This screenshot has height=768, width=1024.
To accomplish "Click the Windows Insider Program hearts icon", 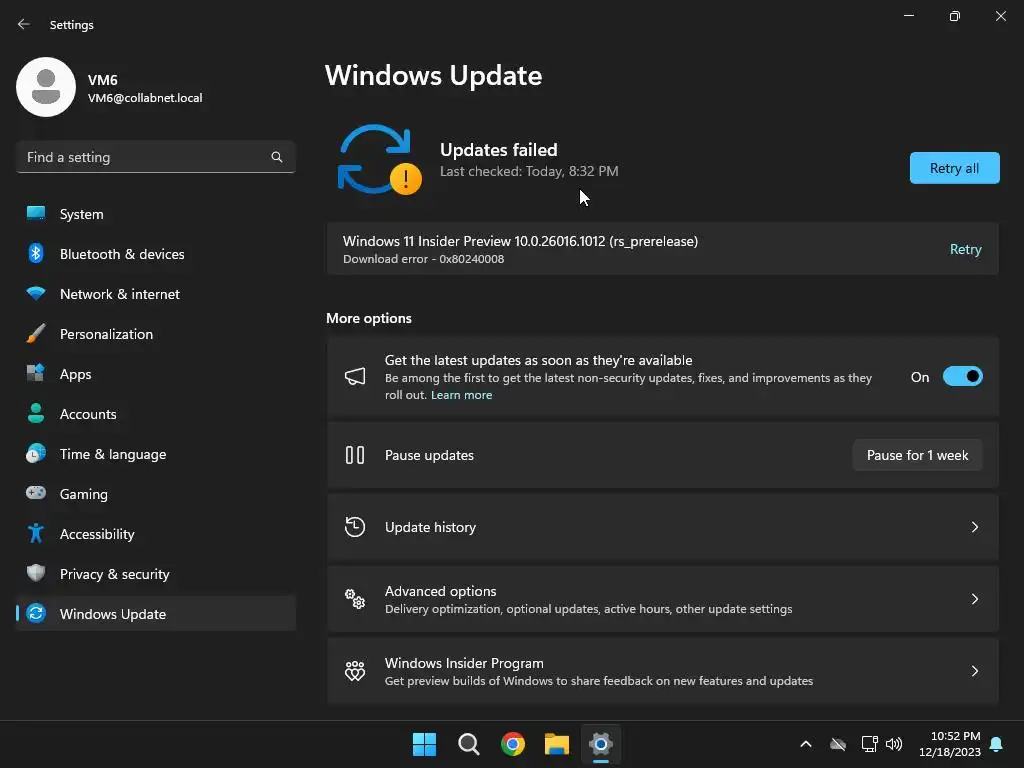I will tap(355, 671).
